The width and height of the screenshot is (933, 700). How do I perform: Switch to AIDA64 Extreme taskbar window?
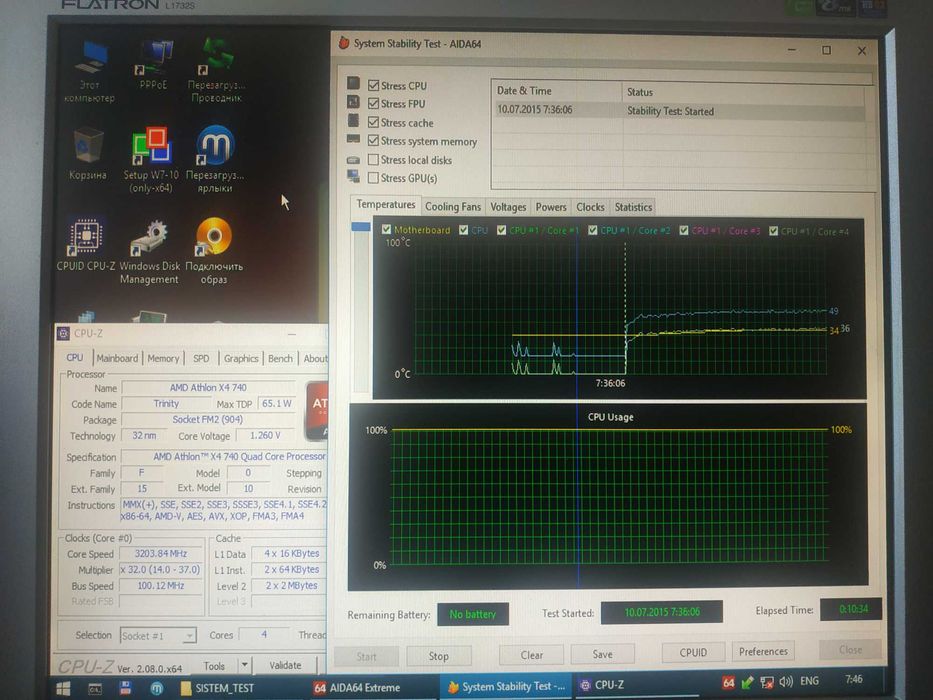coord(357,687)
